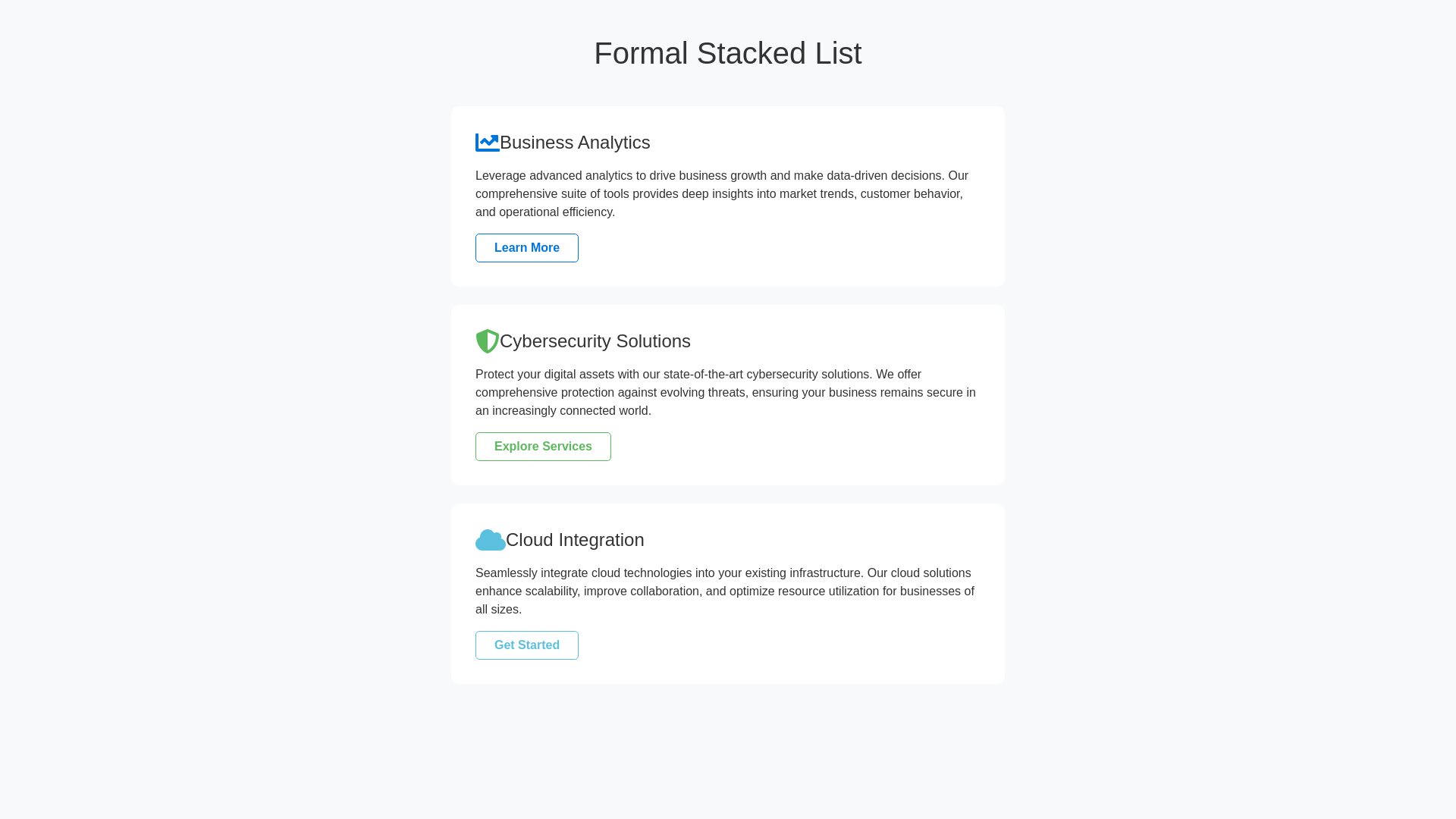Click the Formal Stacked List page title

pos(727,53)
